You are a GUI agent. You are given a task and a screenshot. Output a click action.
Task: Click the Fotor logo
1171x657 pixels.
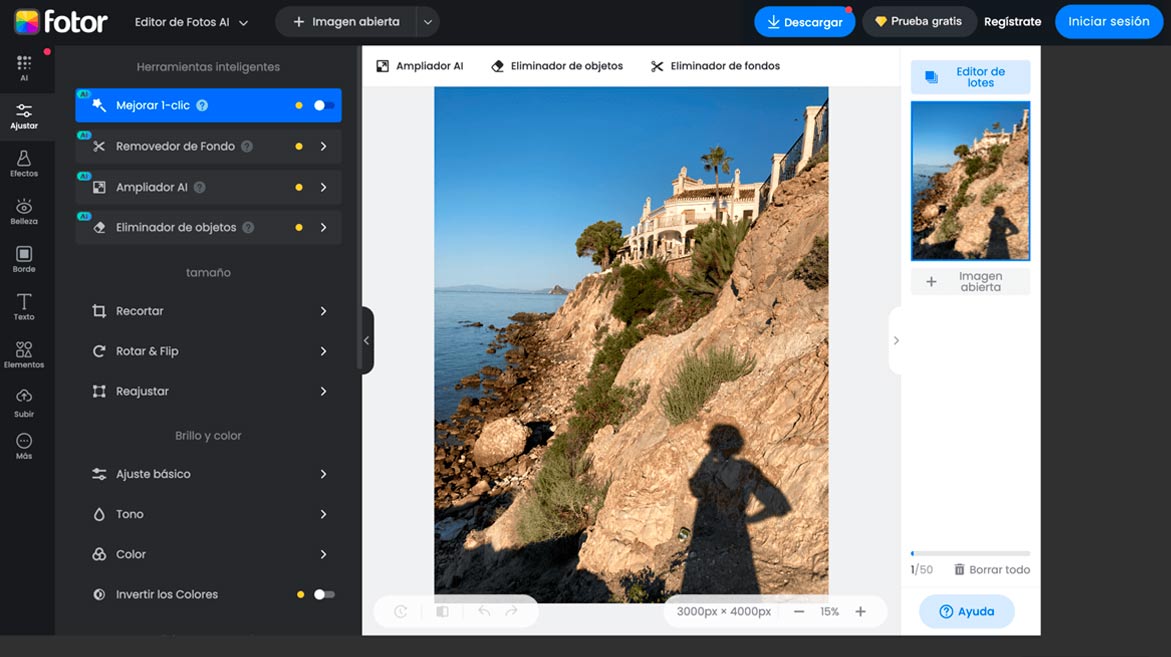(x=60, y=22)
